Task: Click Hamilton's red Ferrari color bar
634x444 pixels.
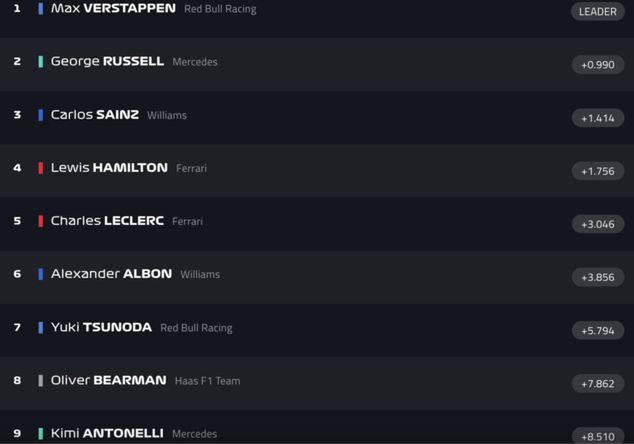Action: 41,168
